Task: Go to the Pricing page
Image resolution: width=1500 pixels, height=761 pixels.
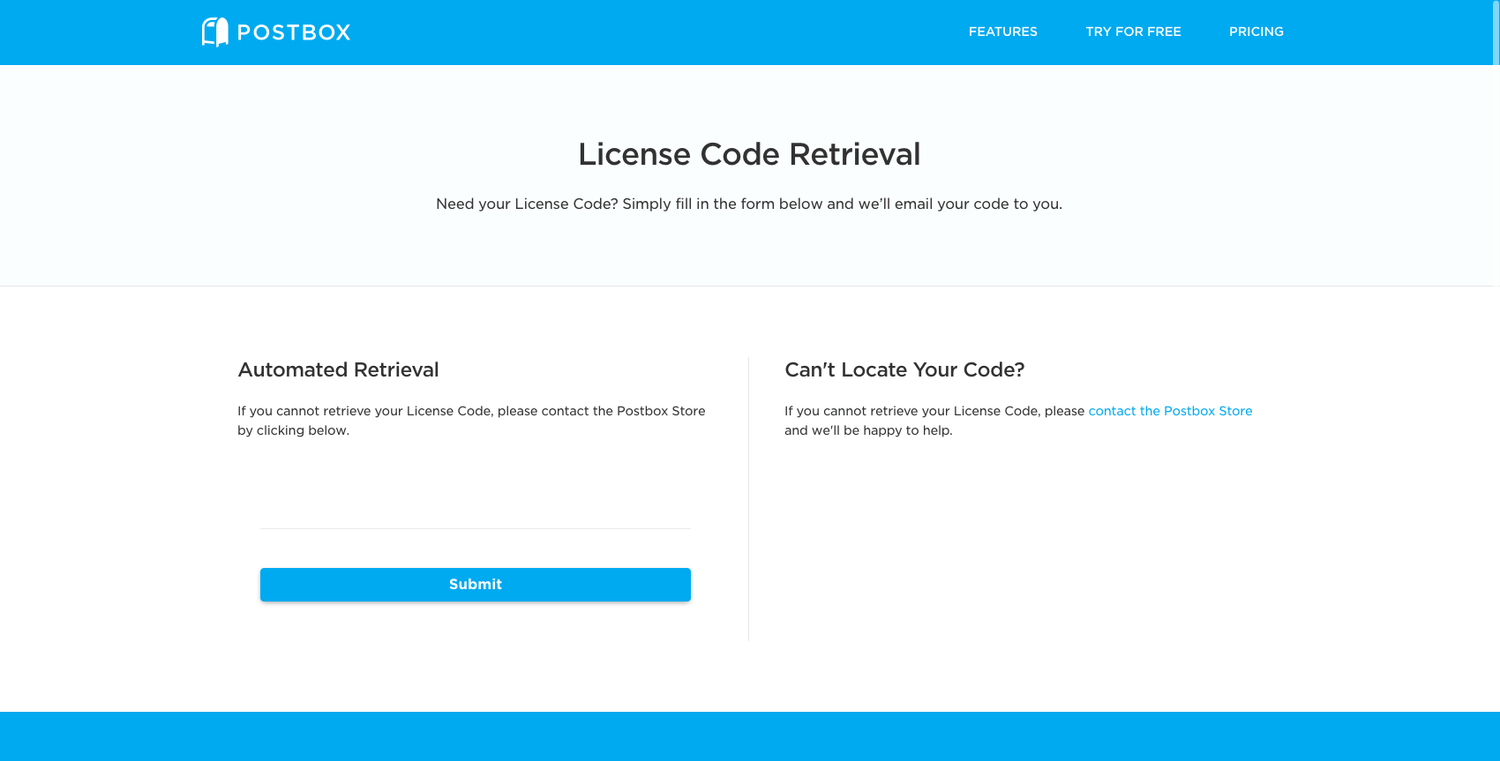Action: [1256, 32]
